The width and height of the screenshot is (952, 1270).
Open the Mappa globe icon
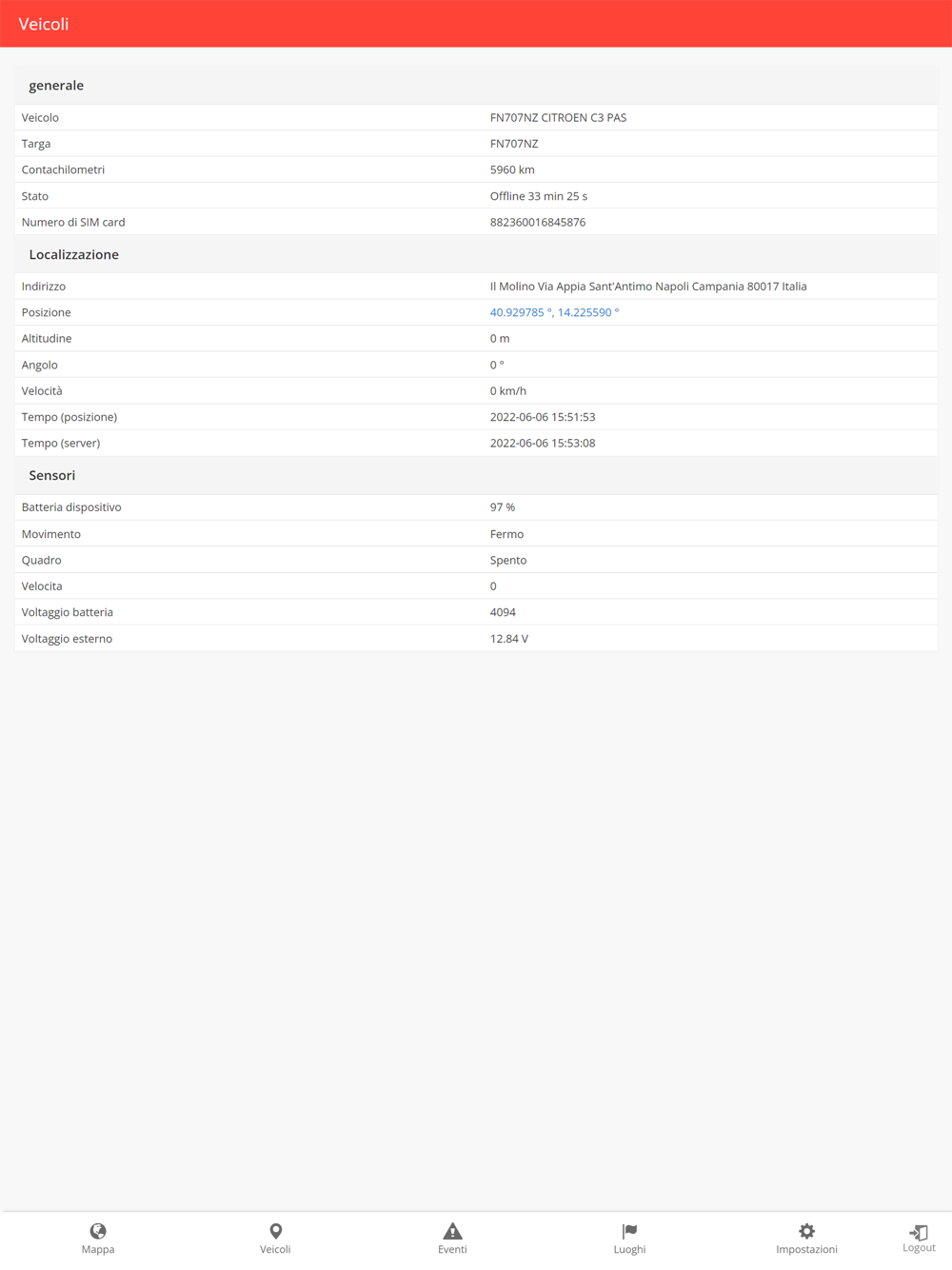tap(98, 1231)
